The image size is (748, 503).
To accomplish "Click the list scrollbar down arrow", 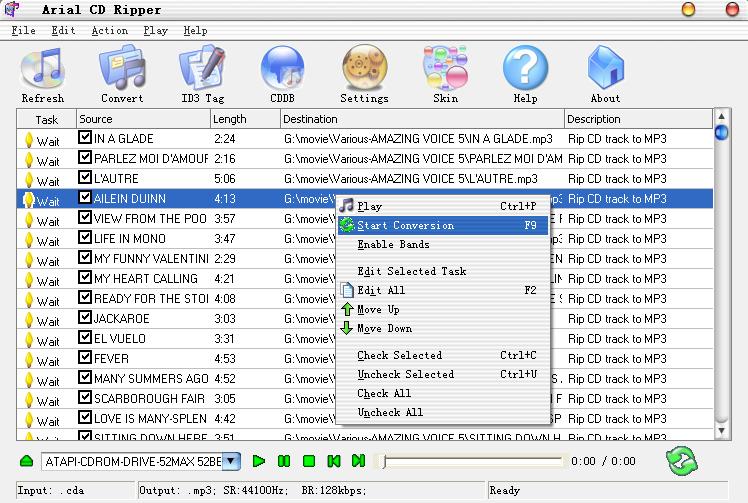I will [x=722, y=431].
